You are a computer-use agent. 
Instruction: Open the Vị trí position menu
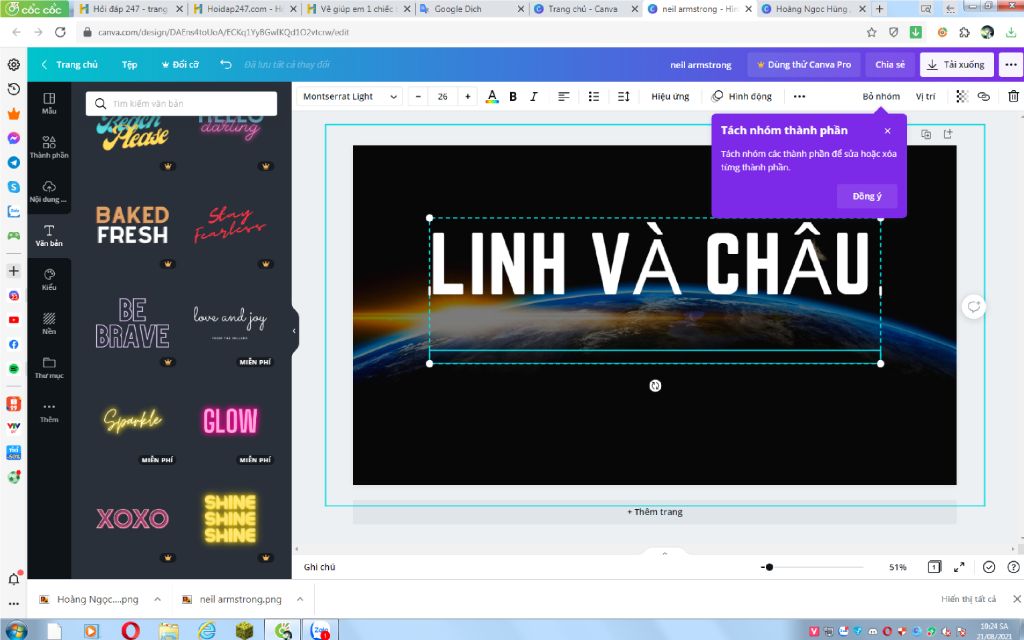(x=925, y=97)
